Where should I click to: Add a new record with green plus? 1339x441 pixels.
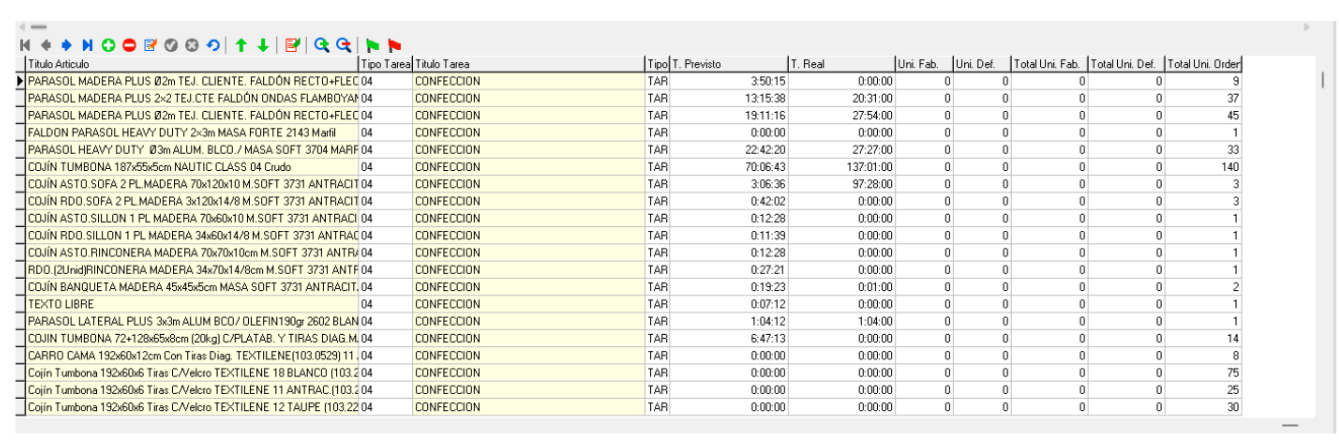[x=108, y=46]
